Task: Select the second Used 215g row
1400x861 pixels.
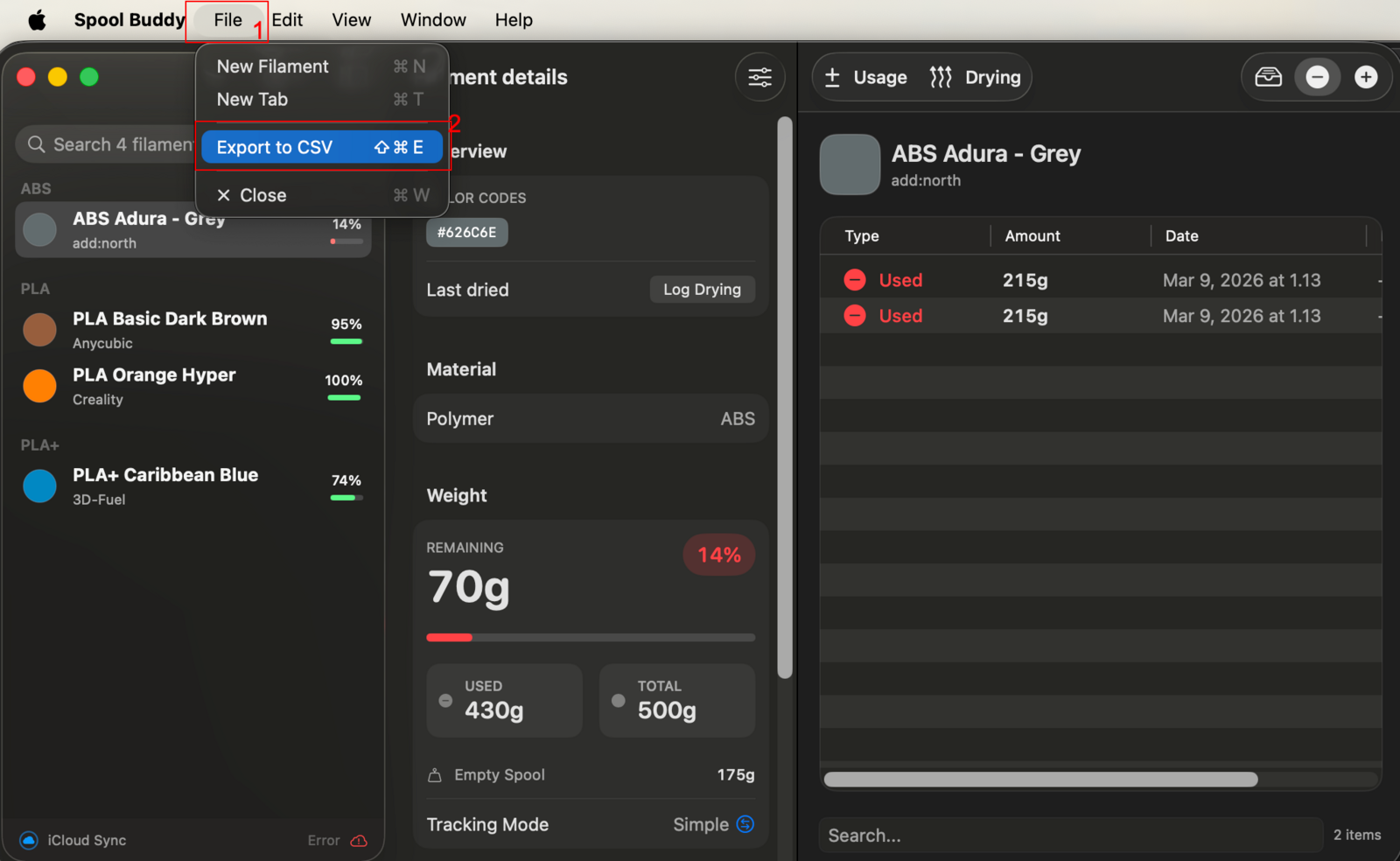Action: [1101, 316]
